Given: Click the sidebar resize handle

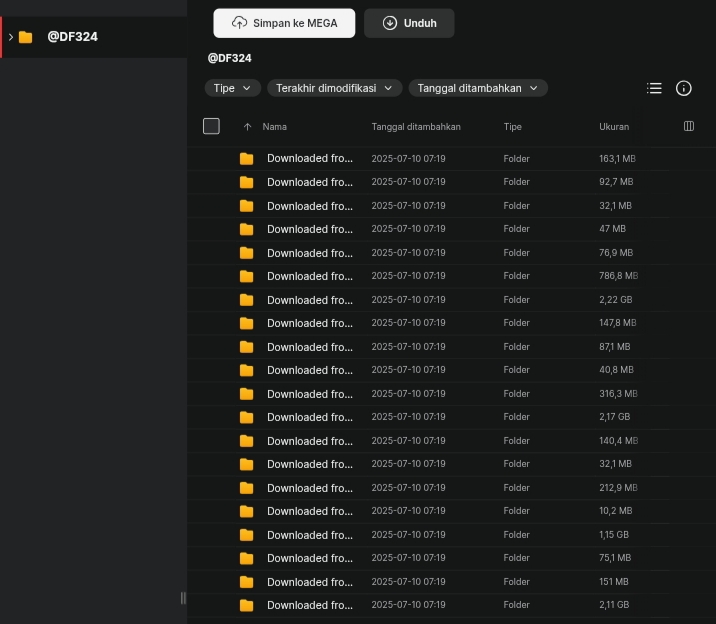Looking at the screenshot, I should coord(183,598).
